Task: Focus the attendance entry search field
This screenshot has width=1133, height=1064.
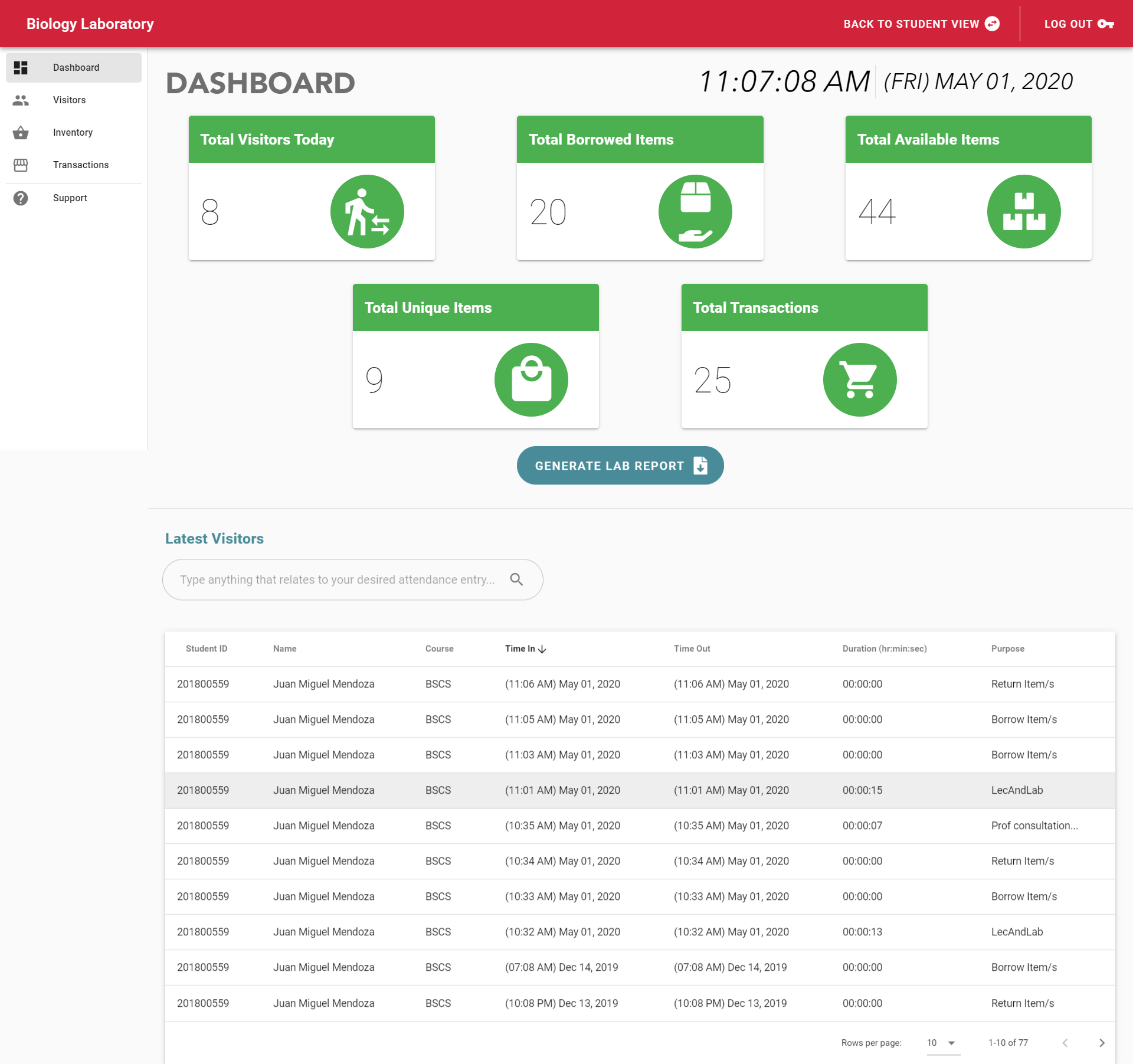Action: pos(337,580)
